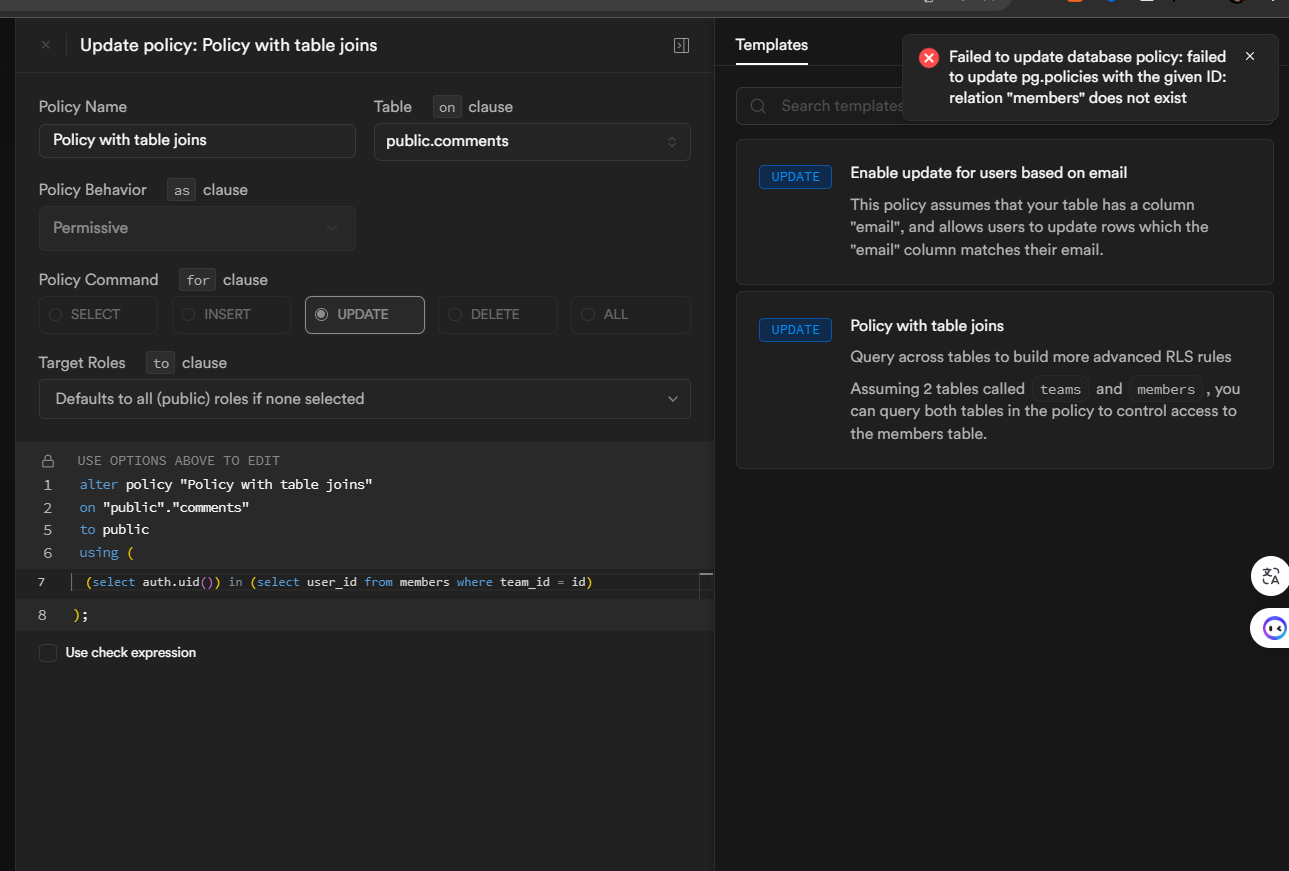Click the 'members' code tag in template description
The width and height of the screenshot is (1289, 871).
click(x=1166, y=389)
